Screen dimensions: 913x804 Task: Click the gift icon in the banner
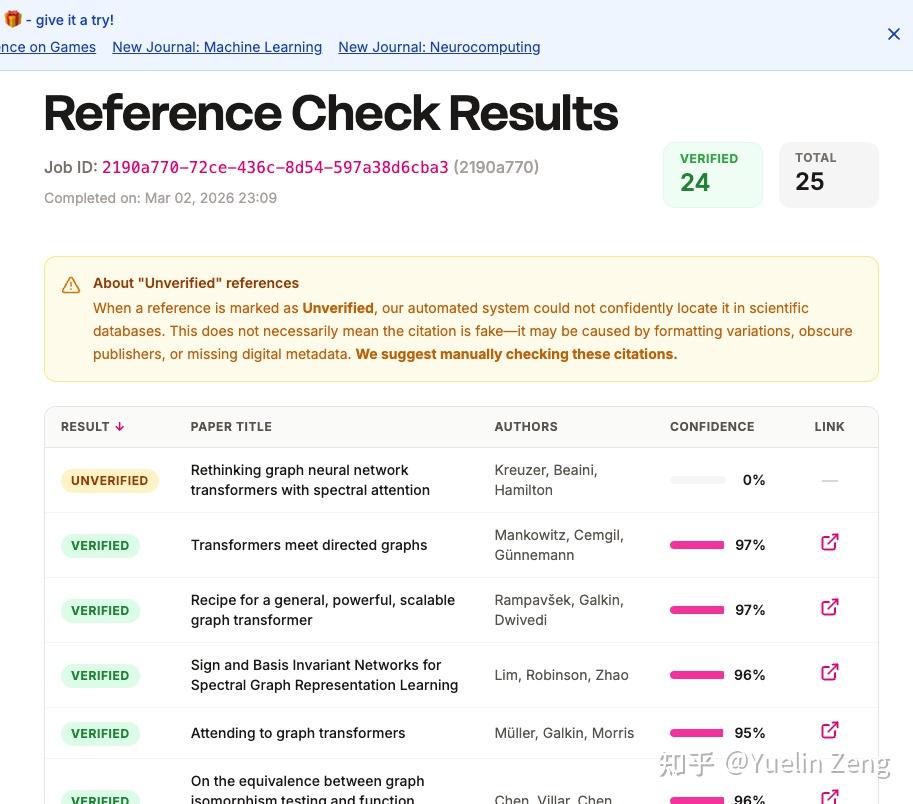point(12,19)
